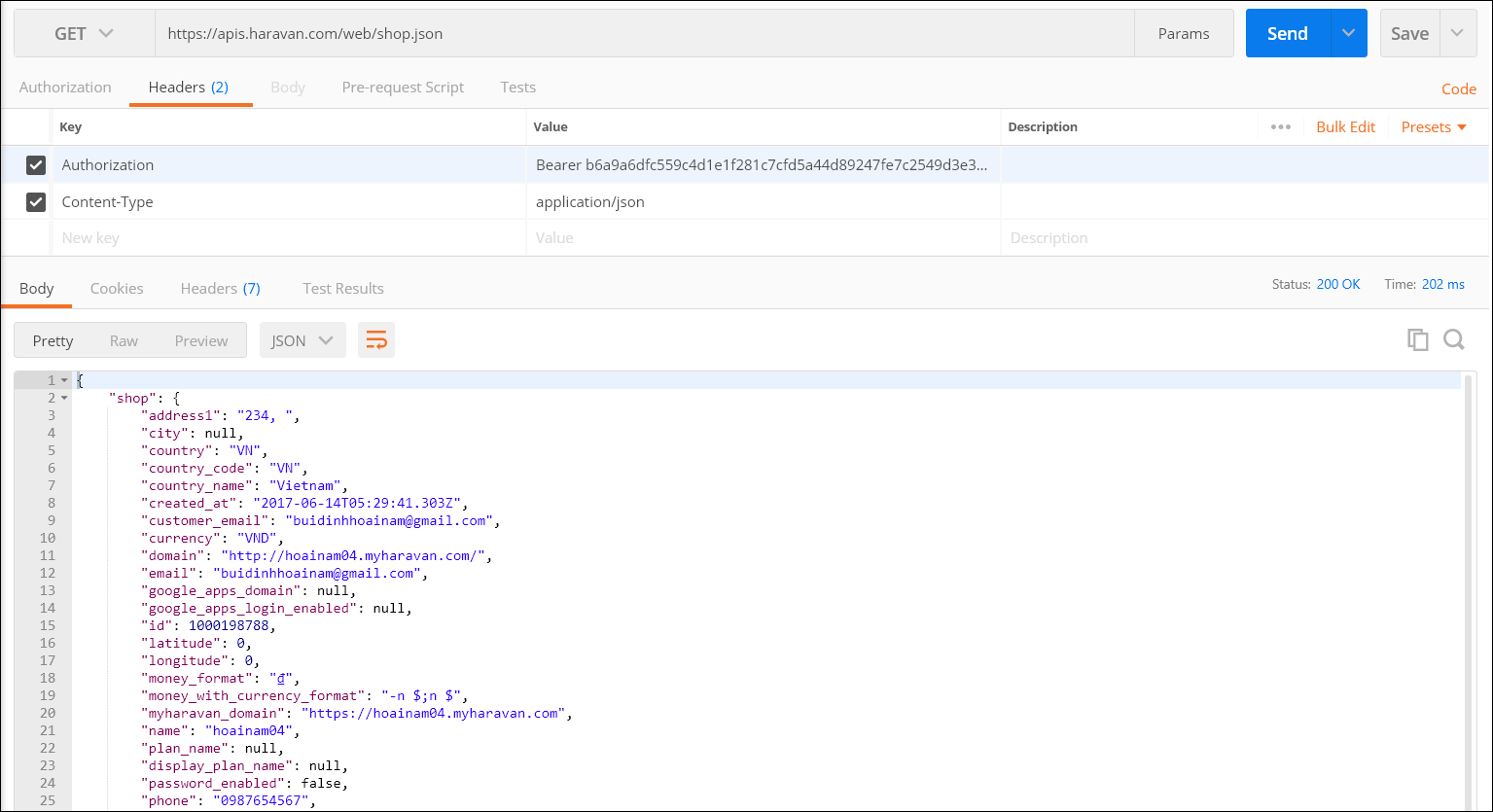Open Bulk Edit for headers
Viewport: 1493px width, 812px height.
coord(1345,127)
